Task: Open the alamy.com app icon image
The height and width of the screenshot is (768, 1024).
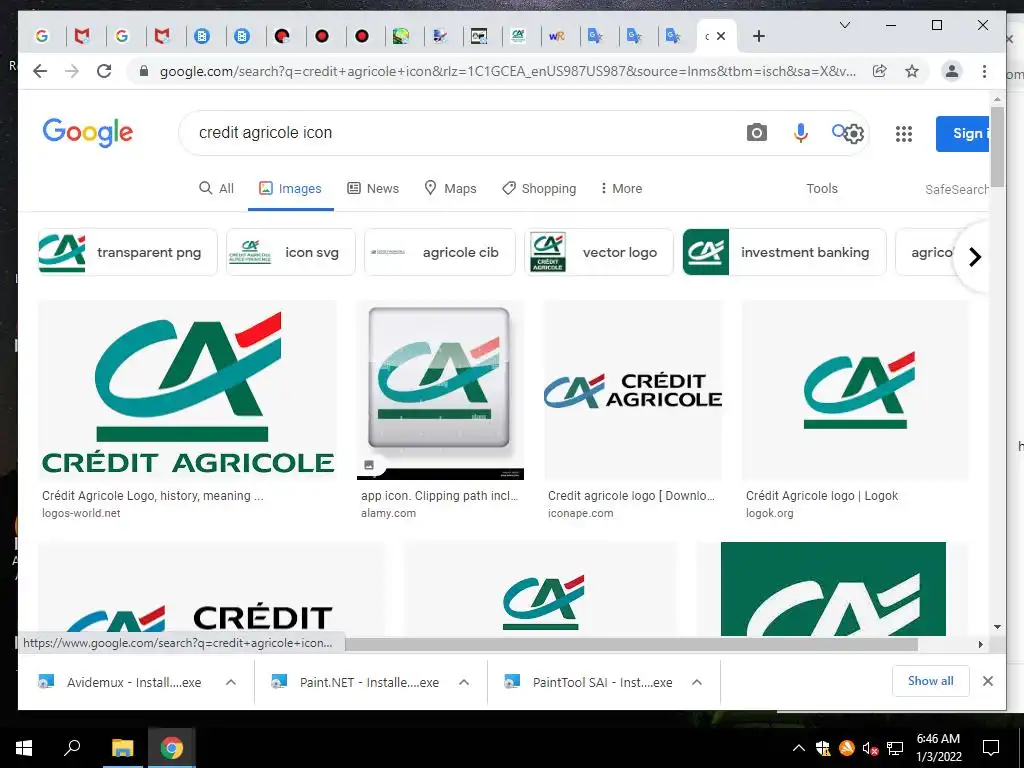Action: [440, 390]
